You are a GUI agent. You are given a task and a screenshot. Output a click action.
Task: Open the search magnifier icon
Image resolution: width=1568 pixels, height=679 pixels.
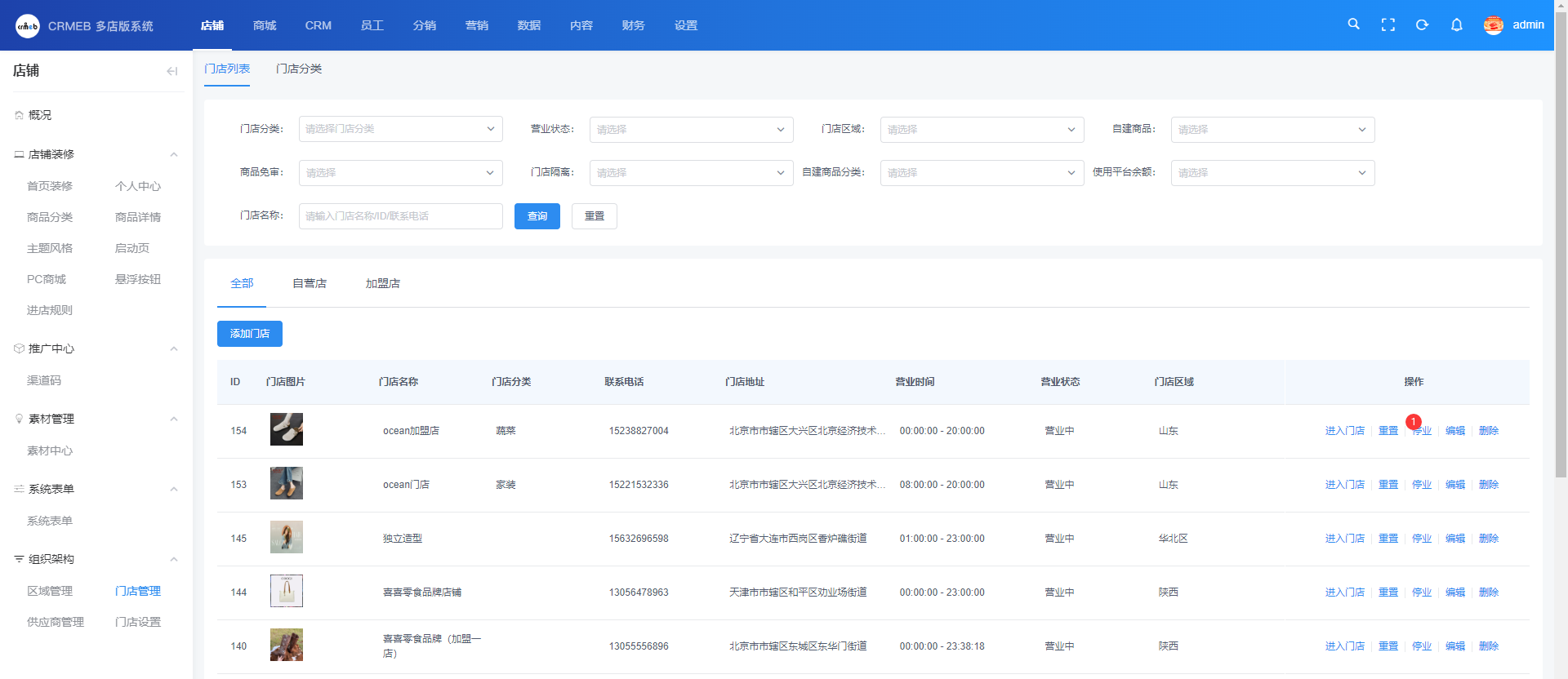pyautogui.click(x=1353, y=24)
